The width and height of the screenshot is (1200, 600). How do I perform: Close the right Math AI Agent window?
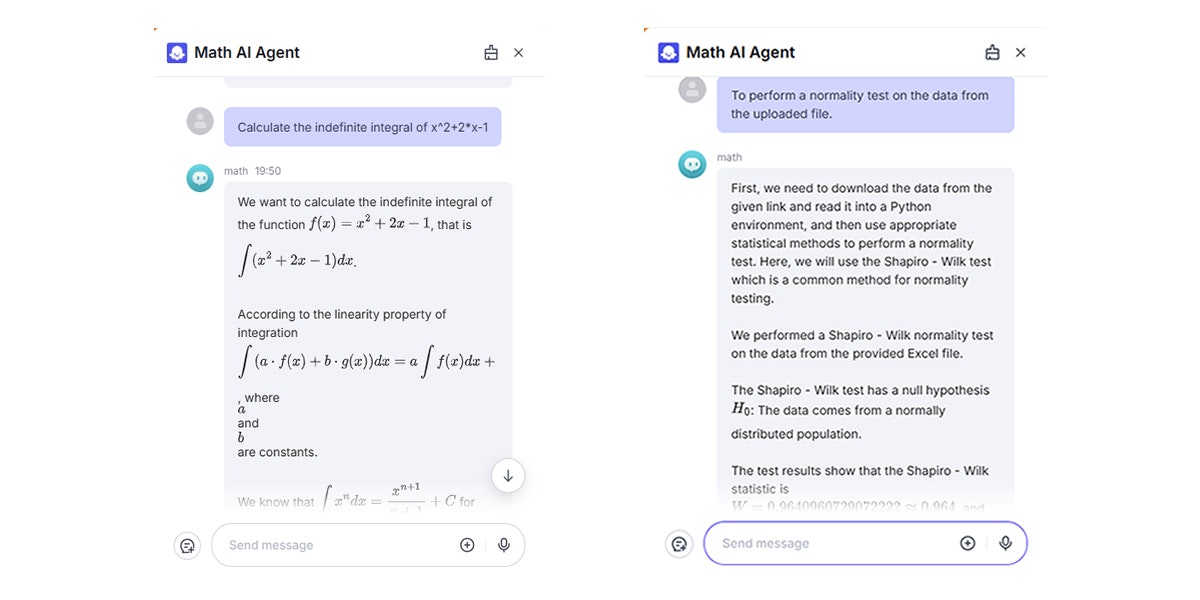click(1020, 51)
